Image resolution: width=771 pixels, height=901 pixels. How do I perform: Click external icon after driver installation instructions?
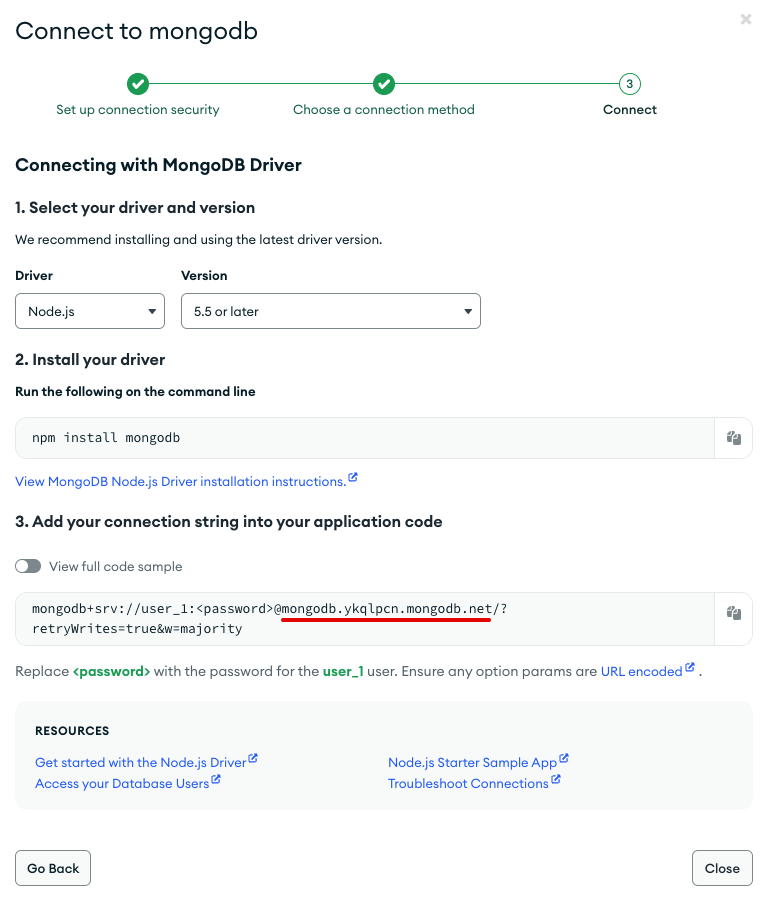click(x=353, y=478)
